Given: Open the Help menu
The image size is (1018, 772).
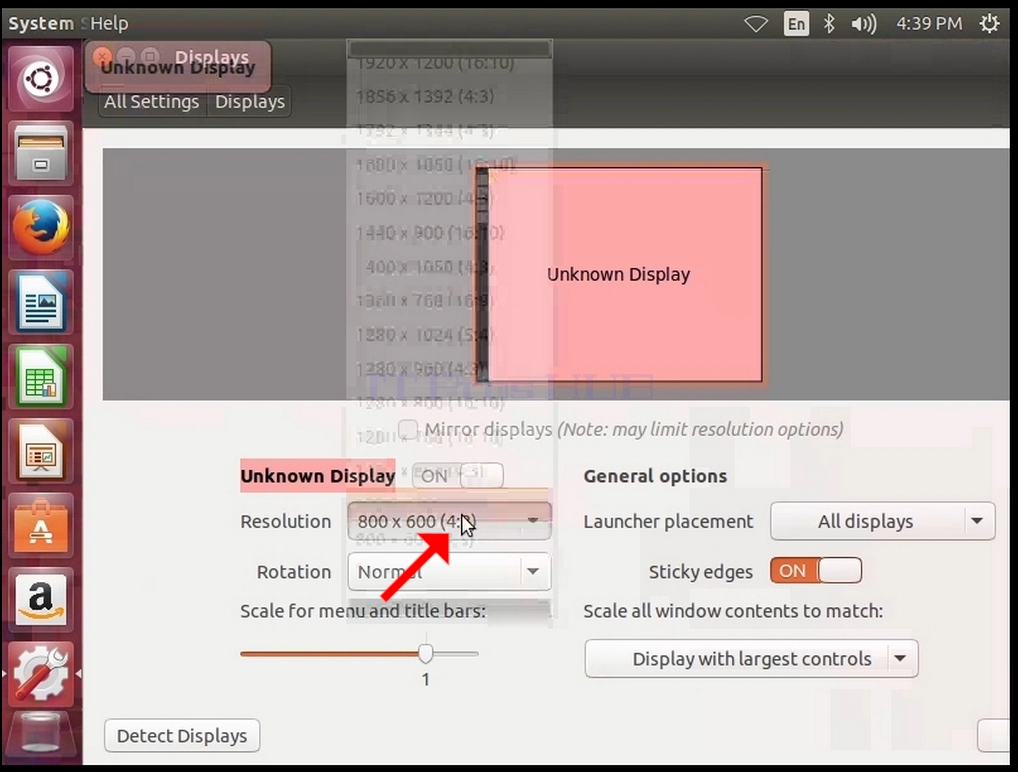Looking at the screenshot, I should coord(109,24).
